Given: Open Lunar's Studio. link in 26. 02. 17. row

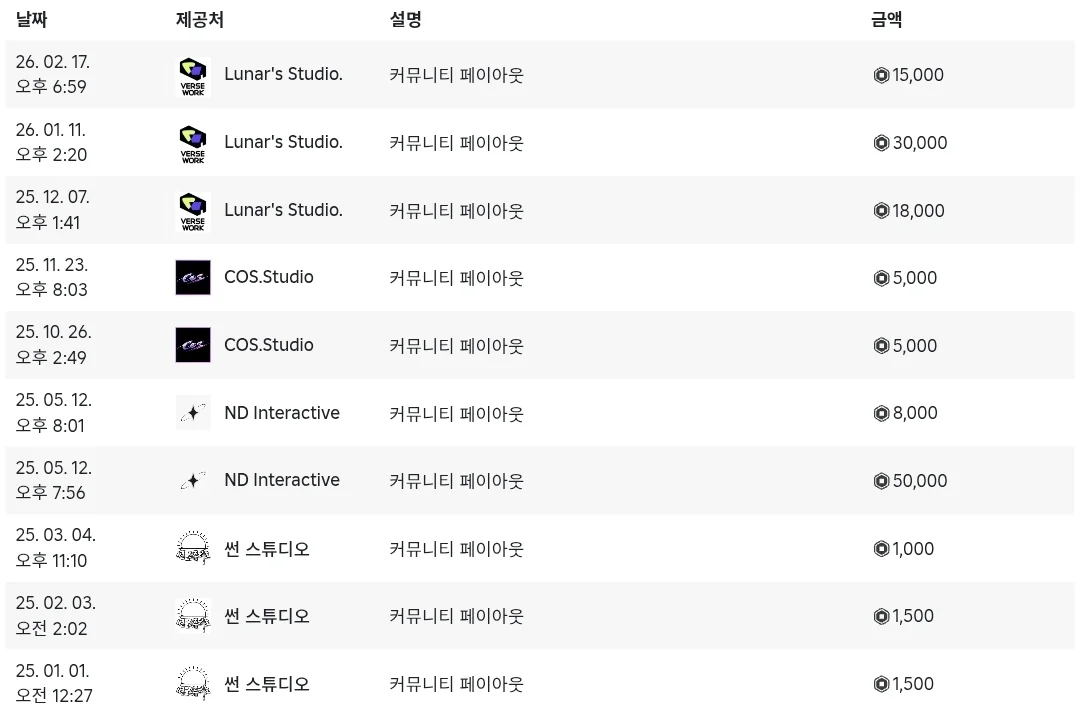Looking at the screenshot, I should [284, 74].
